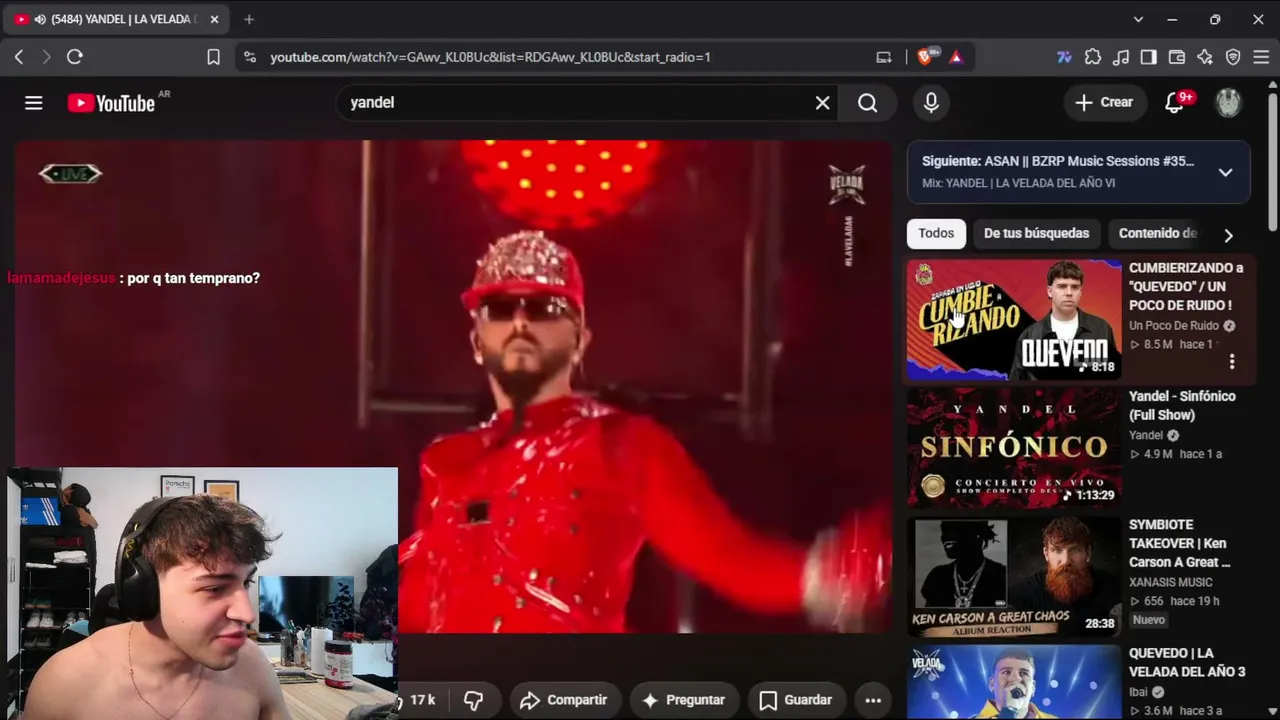
Task: Open the Extensions puzzle icon
Action: (1093, 57)
